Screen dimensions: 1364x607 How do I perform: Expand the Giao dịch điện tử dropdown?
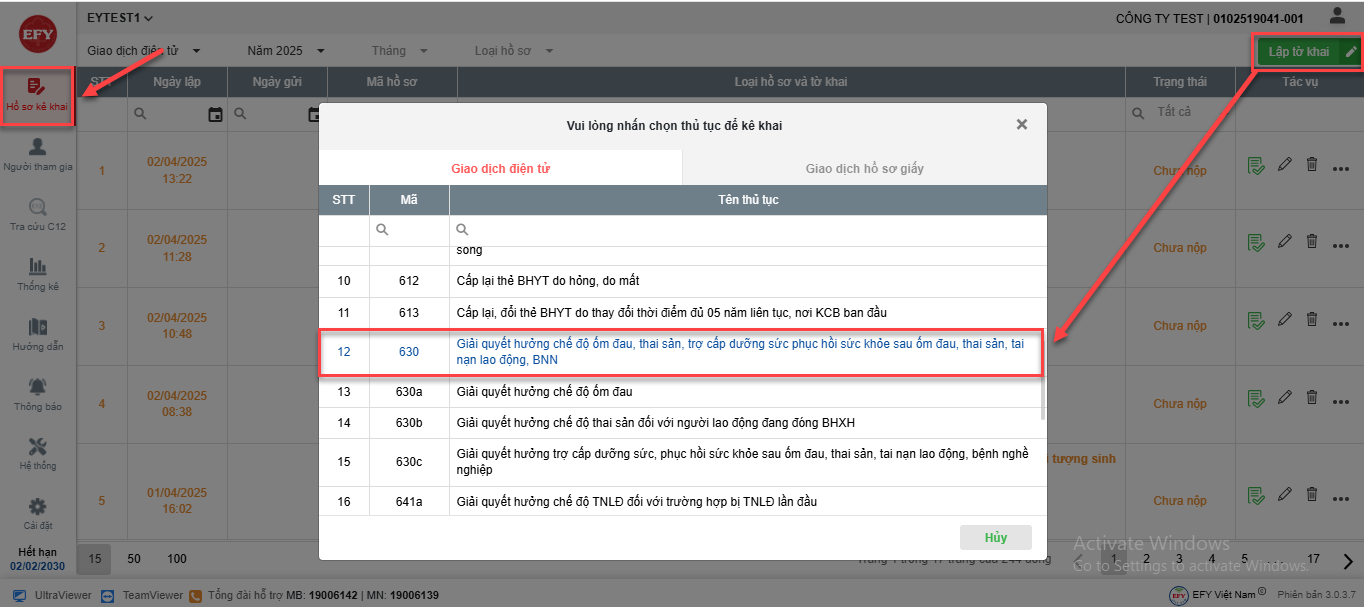tap(144, 51)
